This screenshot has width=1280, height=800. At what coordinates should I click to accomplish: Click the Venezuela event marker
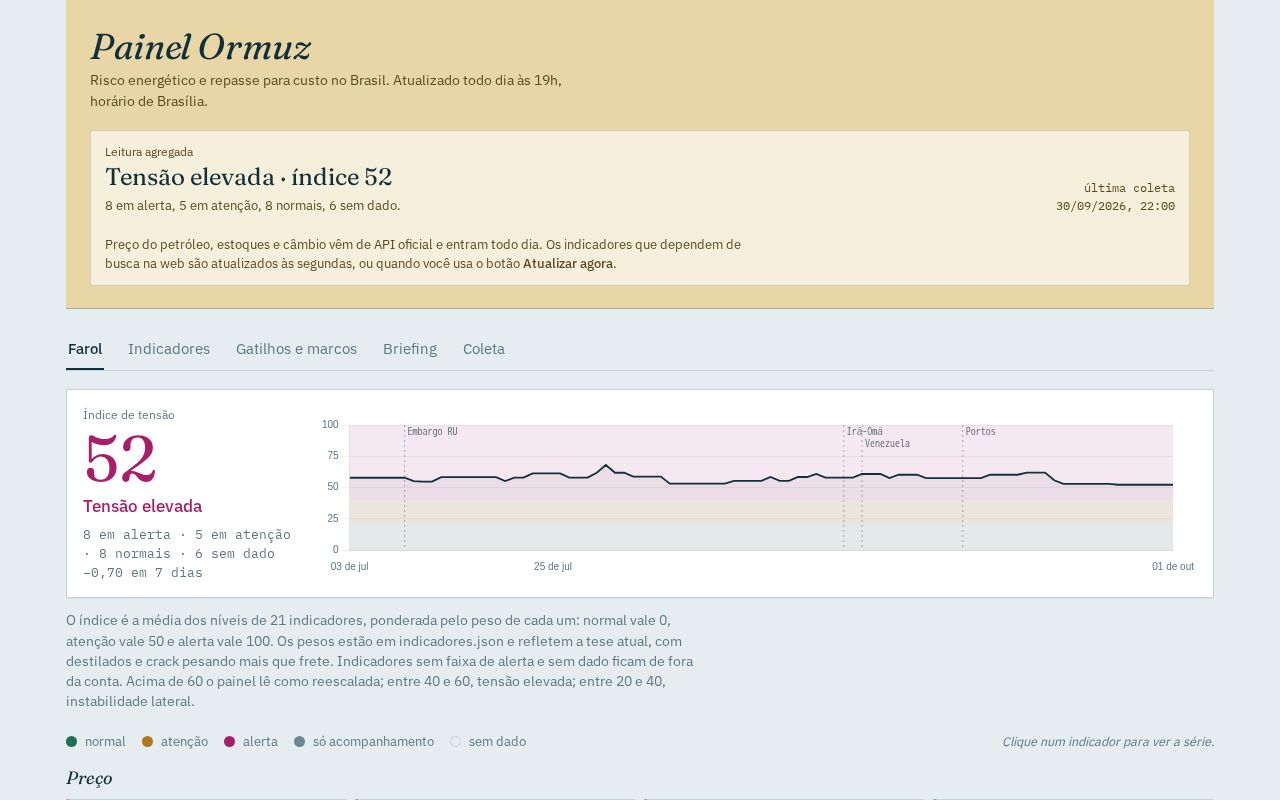coord(888,444)
